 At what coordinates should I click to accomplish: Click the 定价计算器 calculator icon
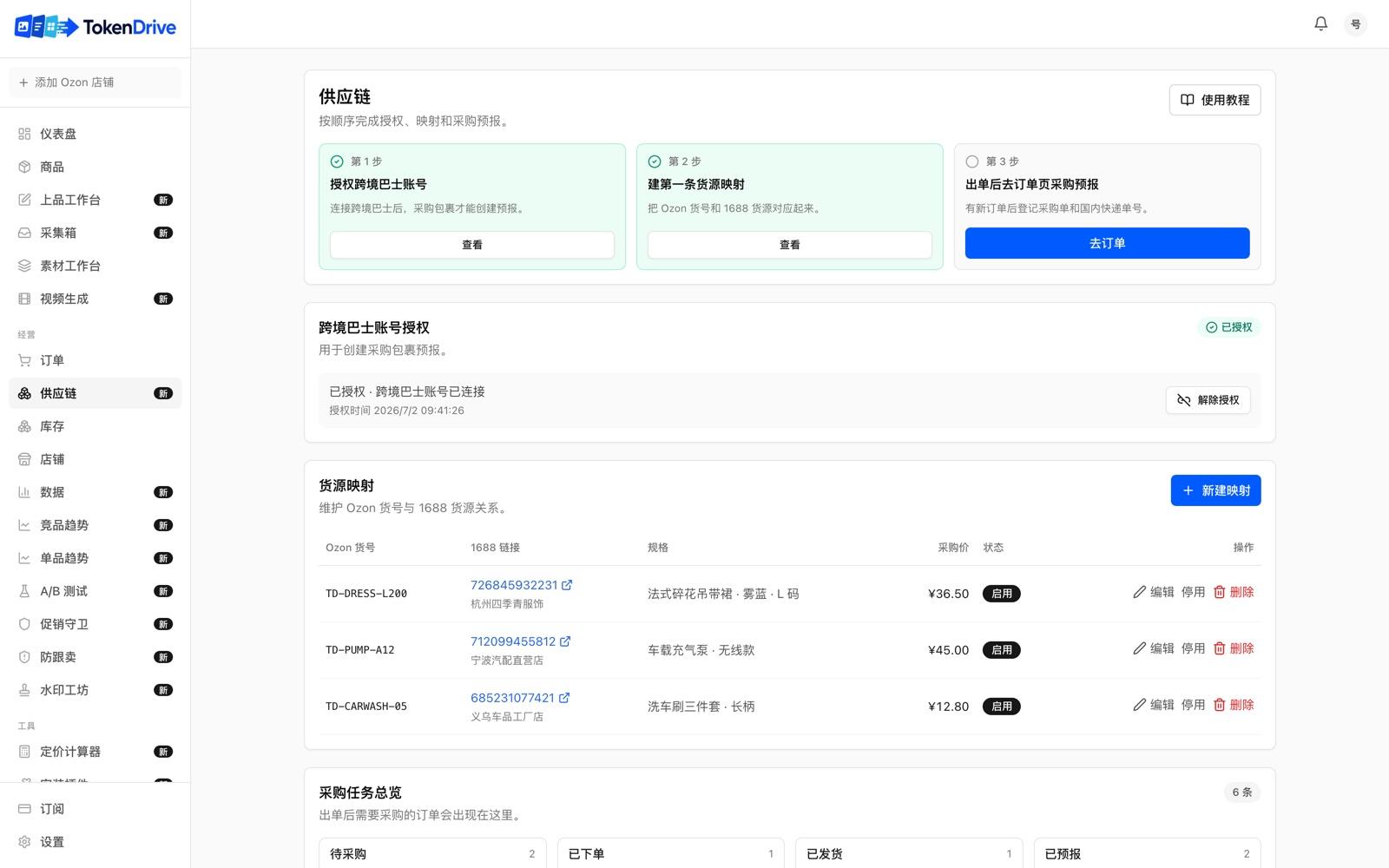tap(24, 752)
